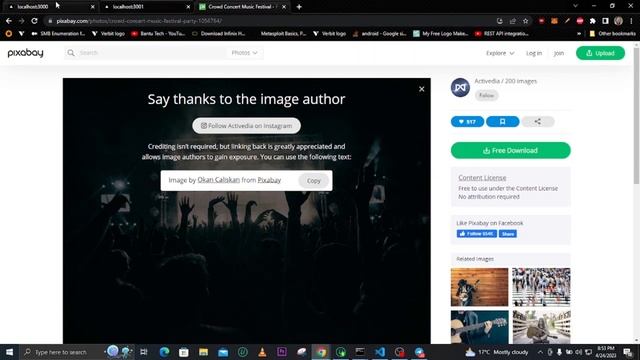The height and width of the screenshot is (360, 640).
Task: Reload the current page
Action: pyautogui.click(x=34, y=21)
